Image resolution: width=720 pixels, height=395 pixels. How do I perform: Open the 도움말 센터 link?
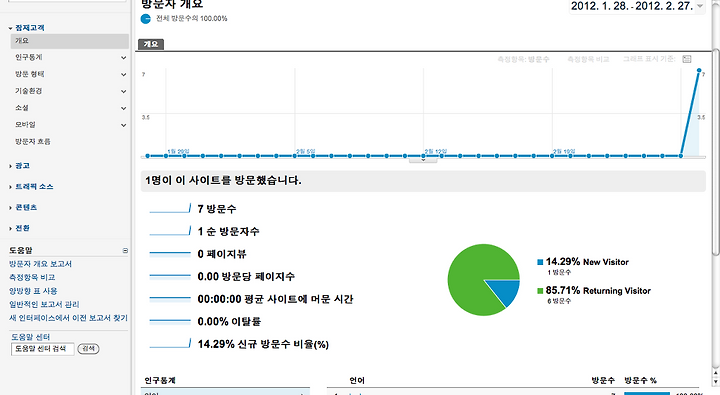(30, 337)
